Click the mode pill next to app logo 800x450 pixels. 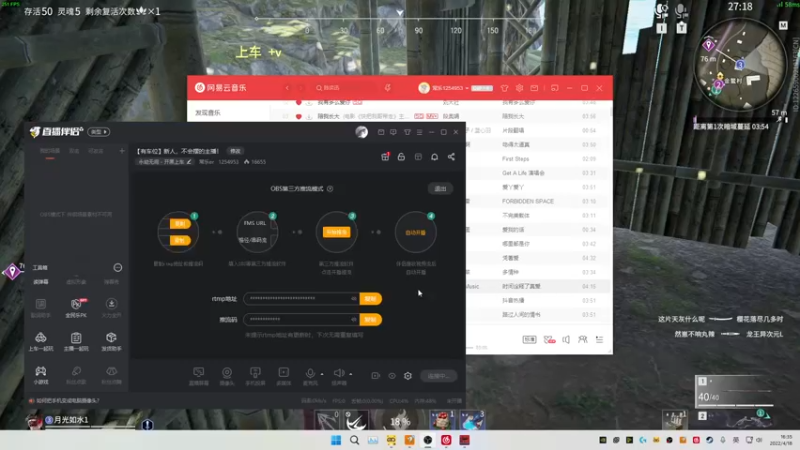98,132
